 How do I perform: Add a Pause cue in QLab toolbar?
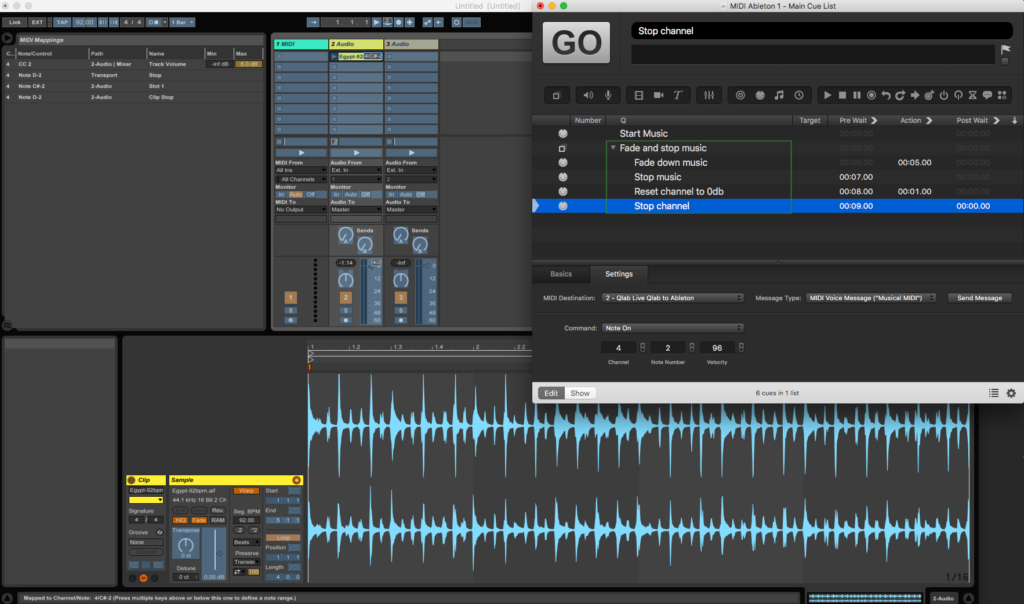point(857,95)
